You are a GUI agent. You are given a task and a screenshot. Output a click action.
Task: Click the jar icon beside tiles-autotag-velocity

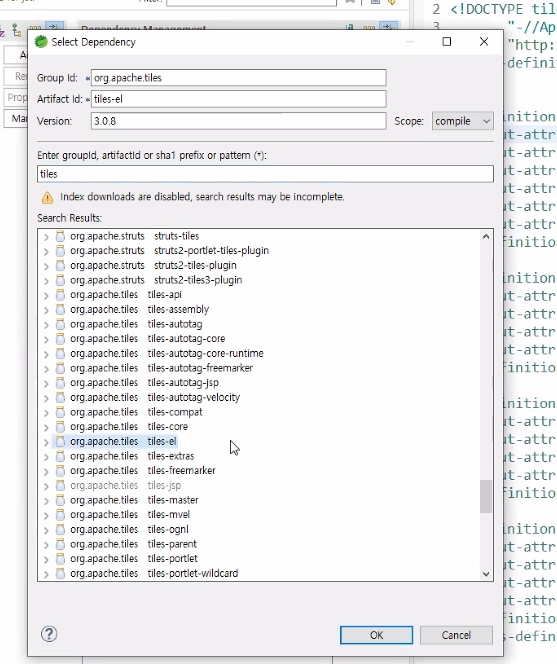pyautogui.click(x=61, y=397)
